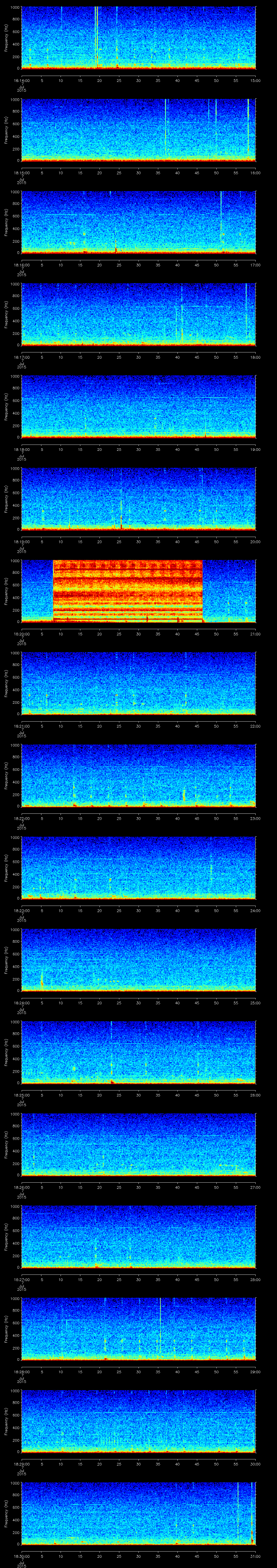Click the Jul 2015 date under 18:14:00

(21, 88)
